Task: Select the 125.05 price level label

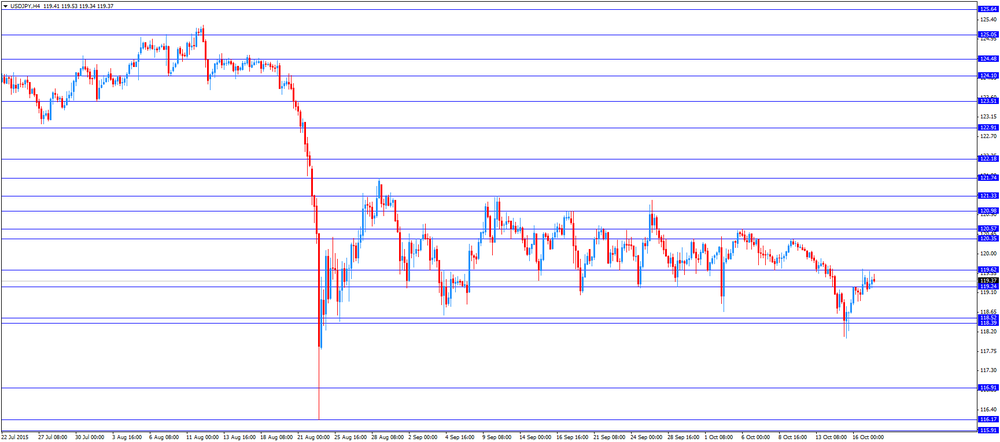Action: click(x=988, y=34)
